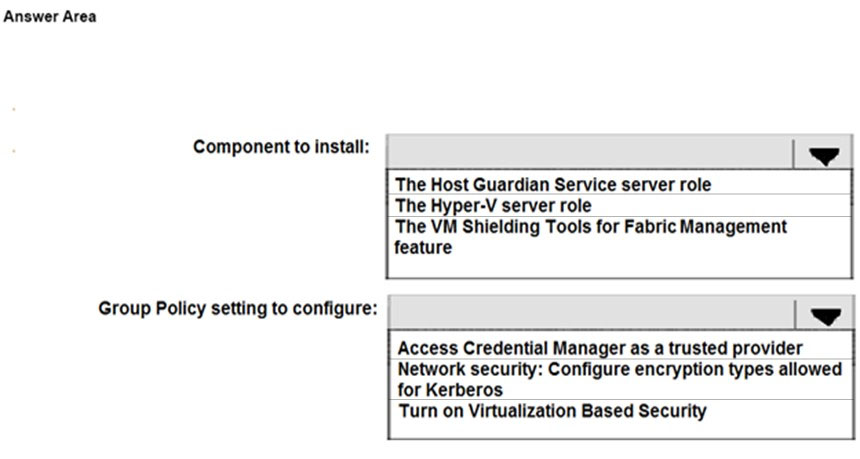Click blank space below Virtualization Based Security option
The image size is (860, 459).
tap(621, 429)
